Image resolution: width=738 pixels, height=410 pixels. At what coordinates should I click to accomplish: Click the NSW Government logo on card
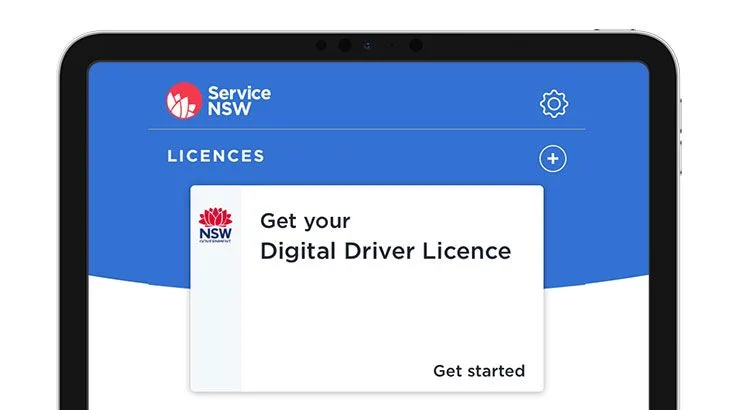tap(215, 225)
